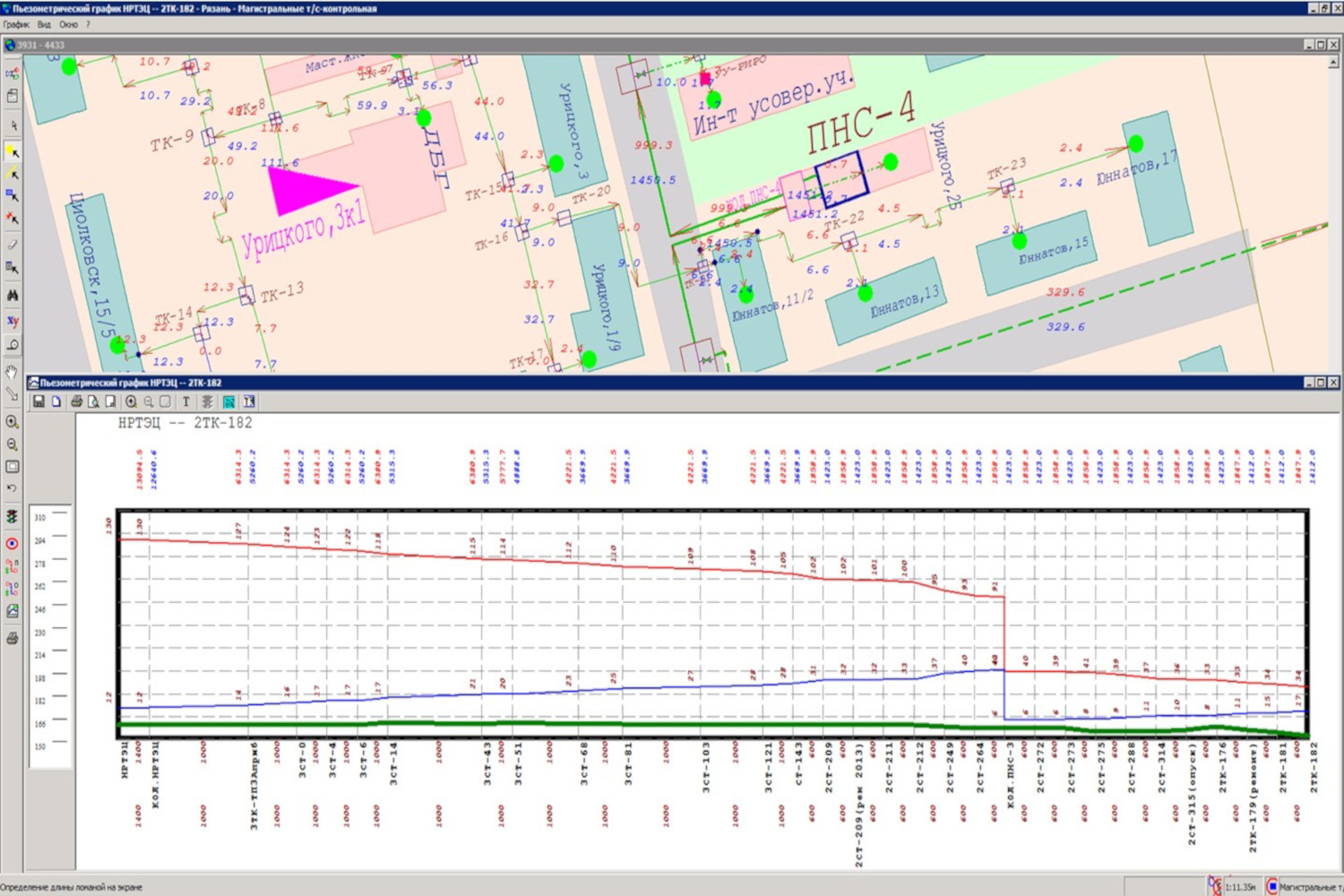The image size is (1344, 896).
Task: Click the undo view arrow in left toolbar
Action: pos(13,488)
